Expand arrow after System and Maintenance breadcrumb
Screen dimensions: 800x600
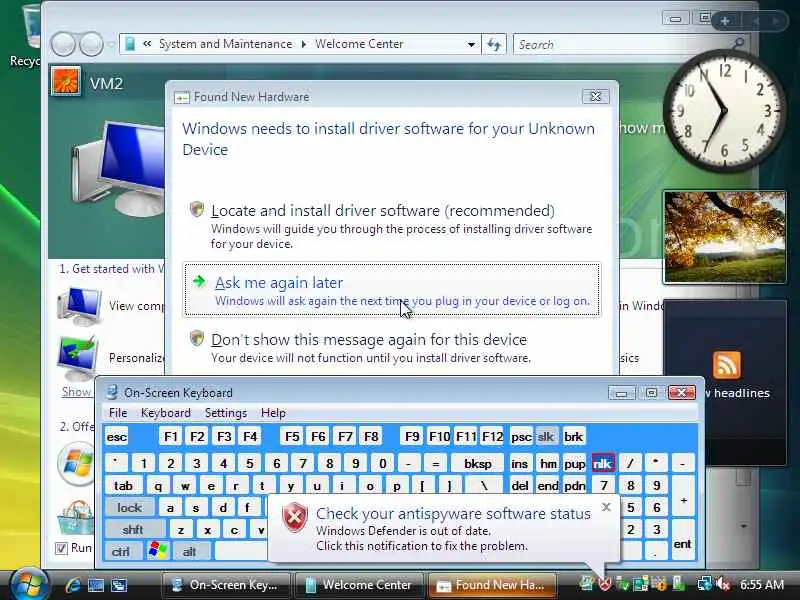(x=304, y=44)
